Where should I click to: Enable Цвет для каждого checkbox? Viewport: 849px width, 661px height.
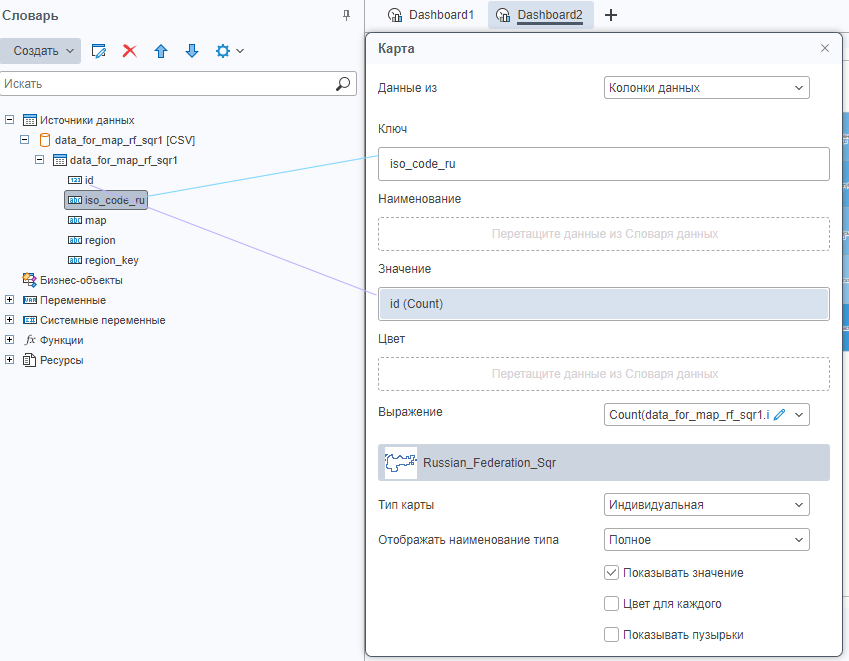click(x=612, y=604)
